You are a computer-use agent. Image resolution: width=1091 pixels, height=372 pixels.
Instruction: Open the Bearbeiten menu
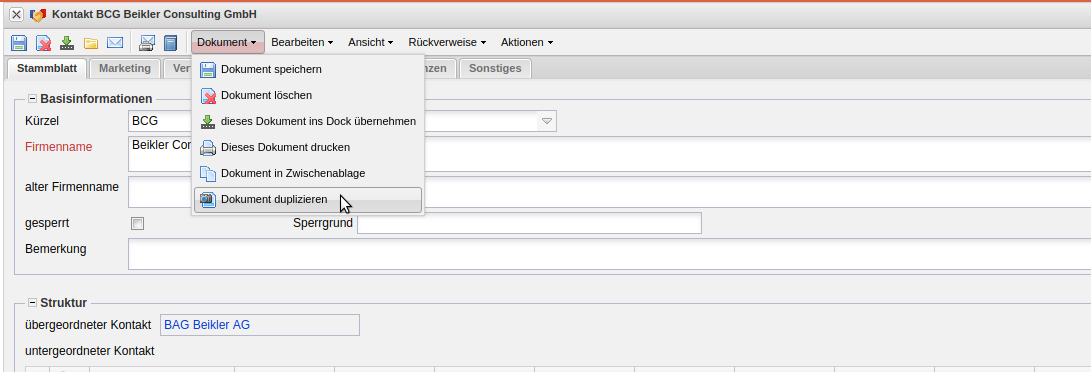click(x=302, y=42)
